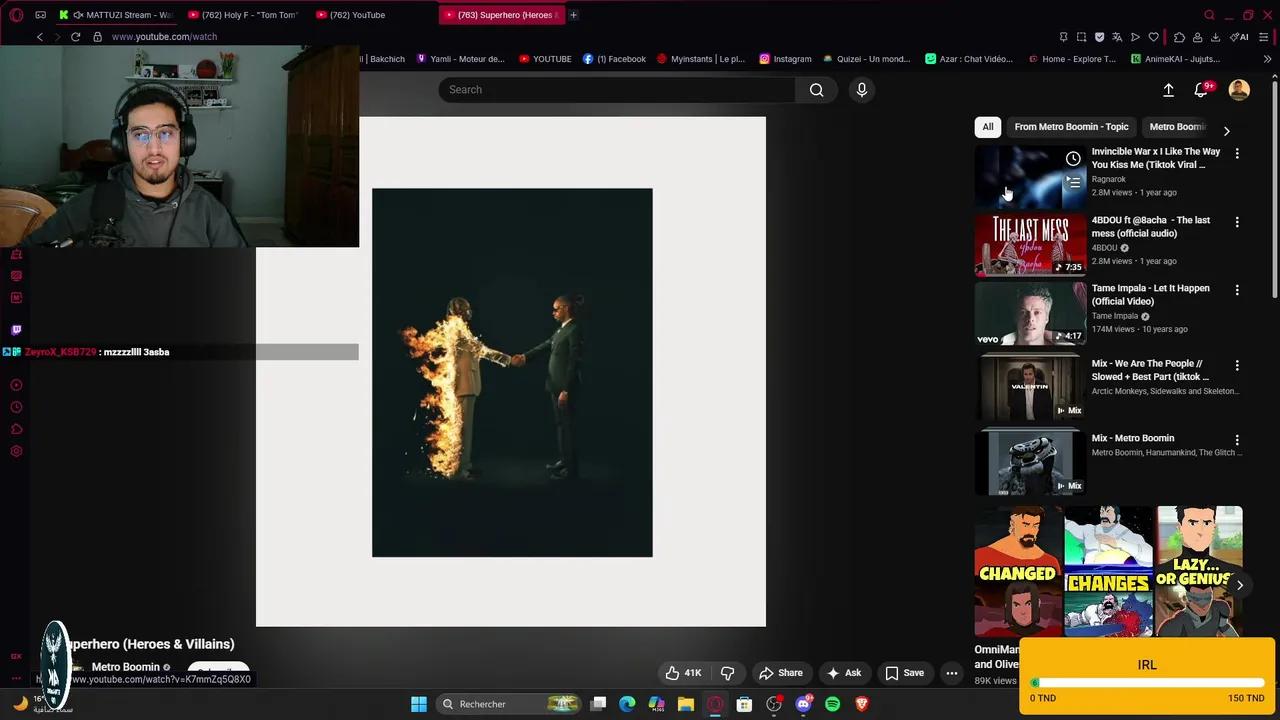Open more actions for the video
The image size is (1280, 720).
(x=952, y=673)
